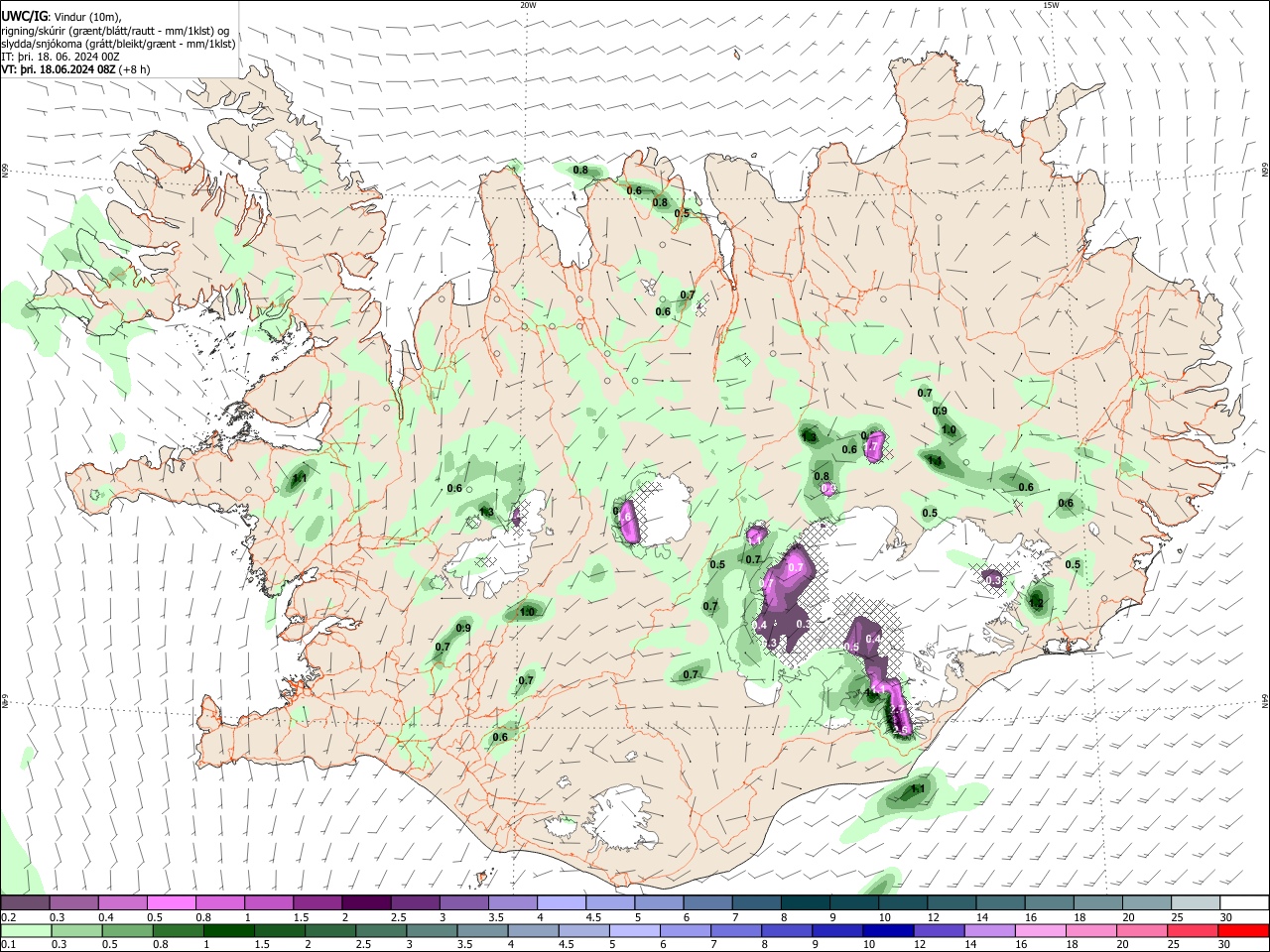The image size is (1270, 952).
Task: Click the pale green 0.1–0.3 rain legend swatch
Action: click(x=25, y=930)
